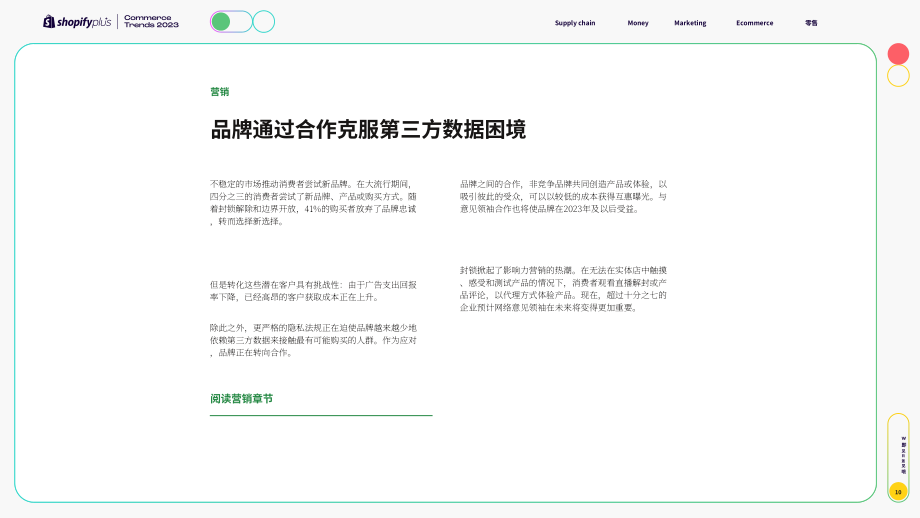Open the Supply chain section
Viewport: 920px width, 518px height.
coord(575,23)
